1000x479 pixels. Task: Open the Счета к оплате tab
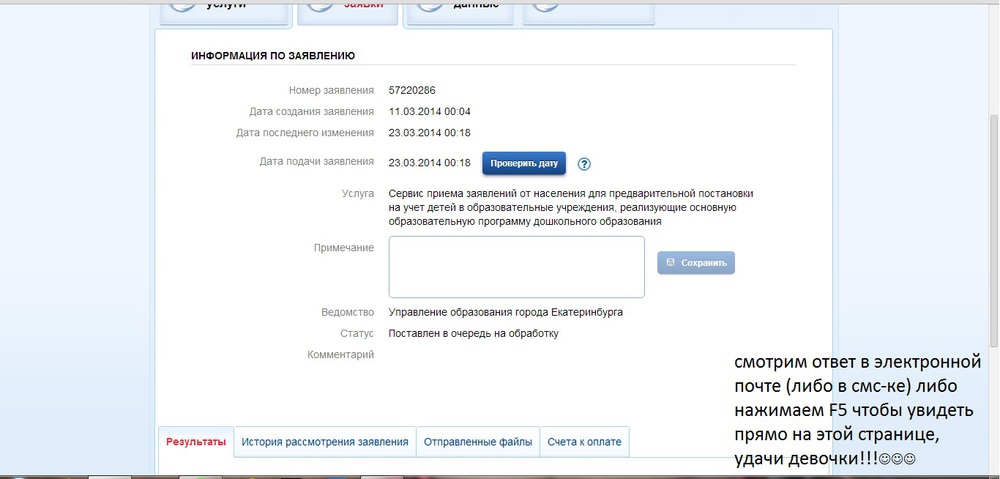(x=584, y=442)
